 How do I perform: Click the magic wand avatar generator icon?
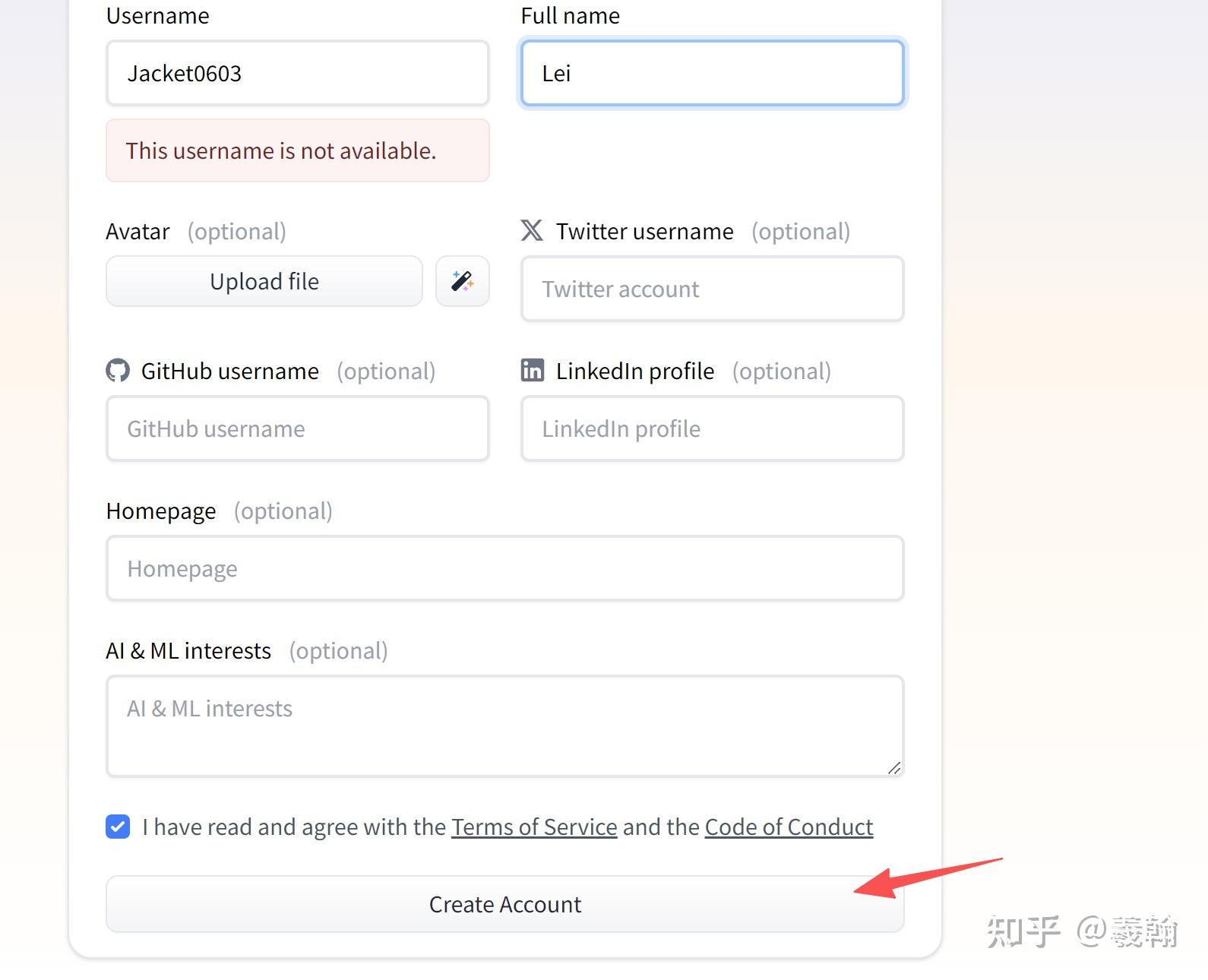pos(462,281)
